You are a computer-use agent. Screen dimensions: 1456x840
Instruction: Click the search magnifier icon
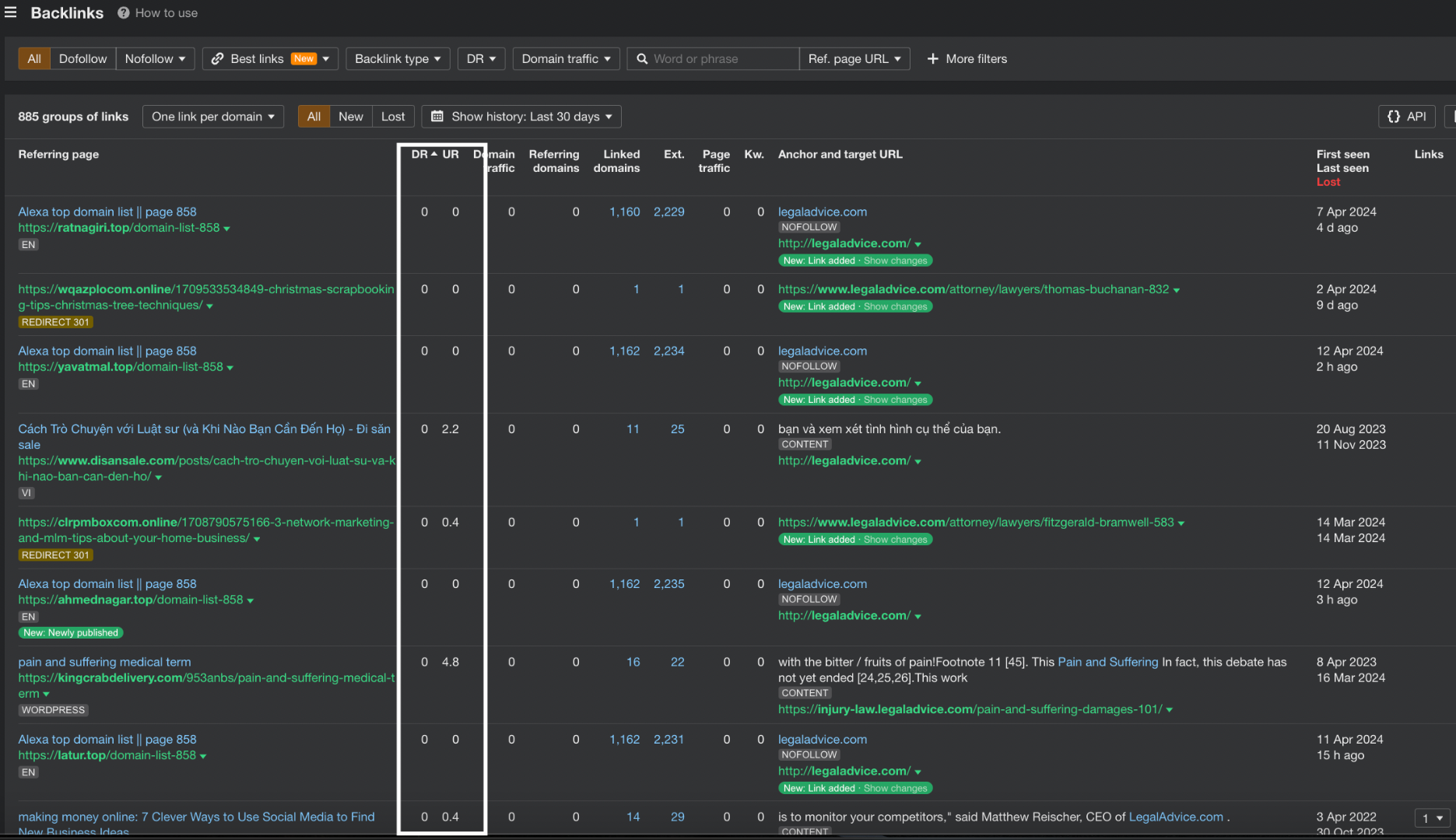pos(642,59)
